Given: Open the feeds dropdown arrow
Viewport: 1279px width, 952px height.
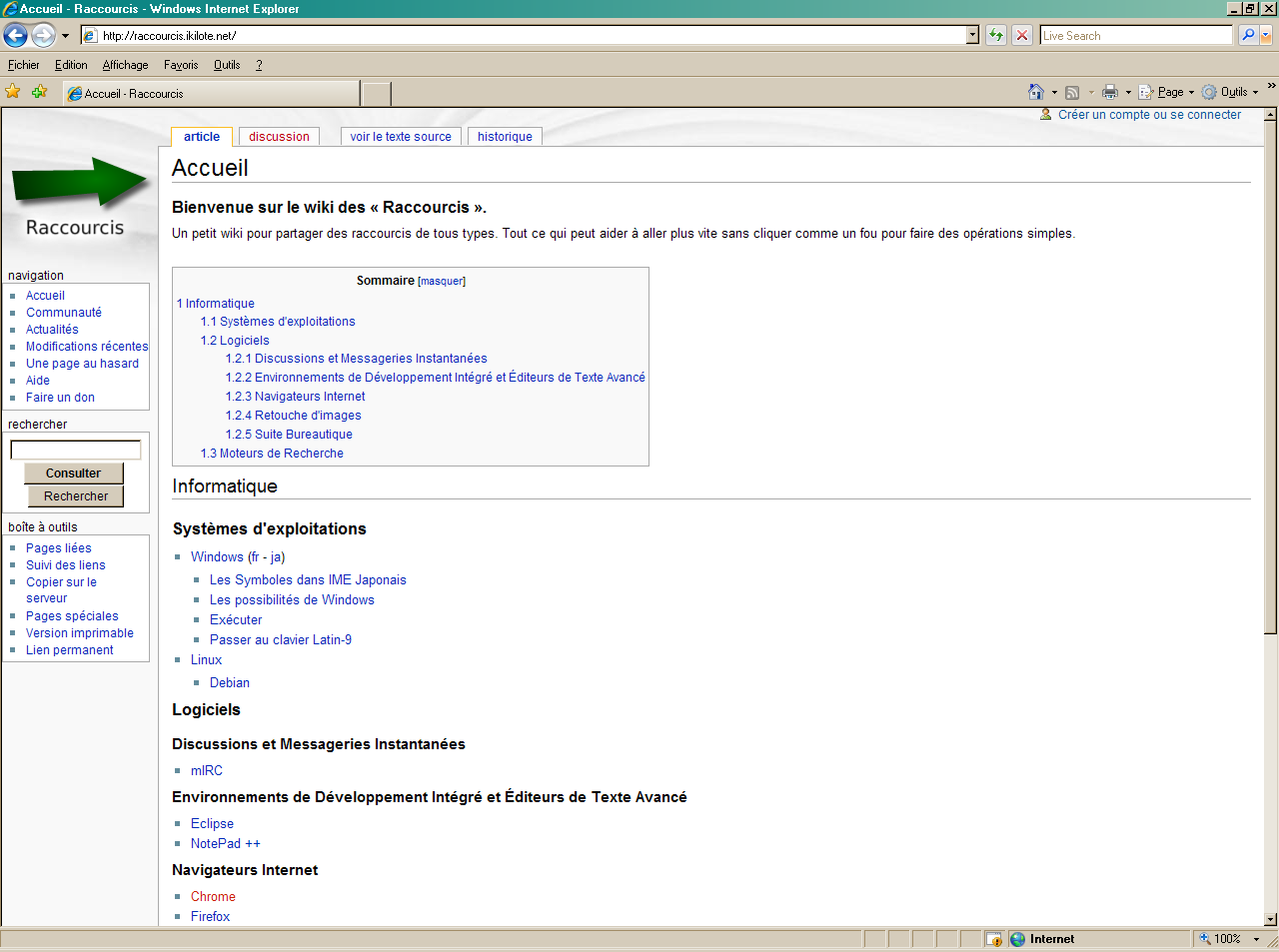Looking at the screenshot, I should (1091, 93).
